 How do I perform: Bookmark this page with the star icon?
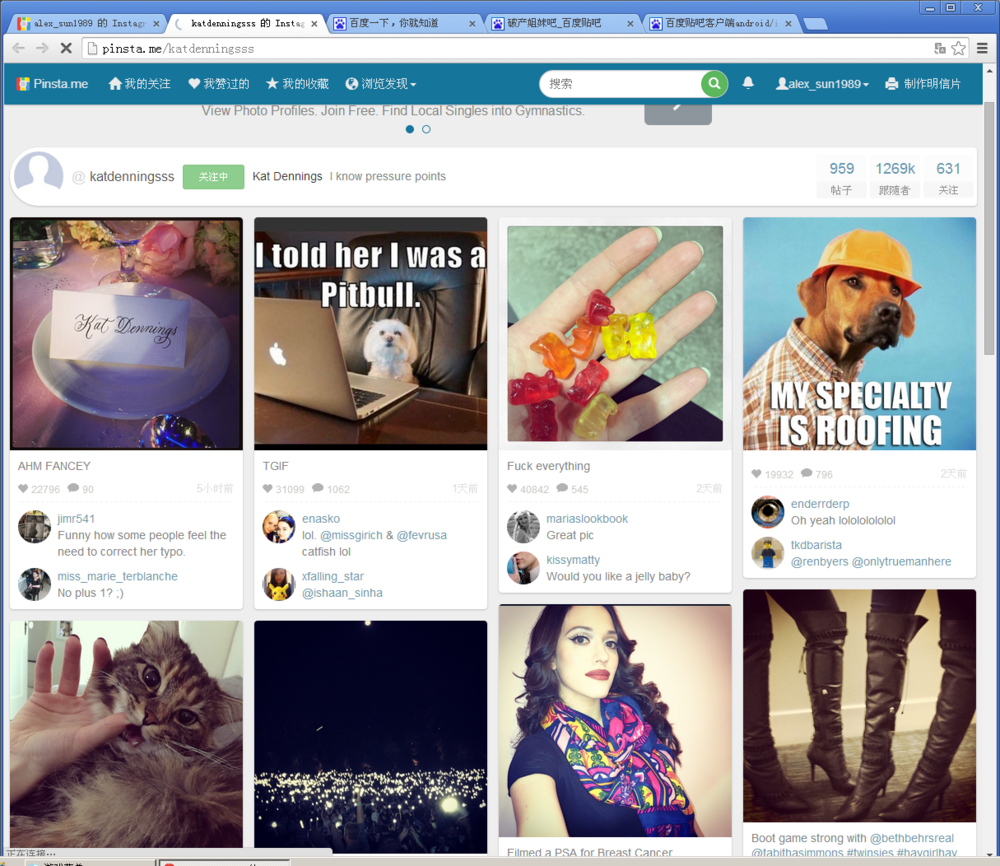[958, 48]
